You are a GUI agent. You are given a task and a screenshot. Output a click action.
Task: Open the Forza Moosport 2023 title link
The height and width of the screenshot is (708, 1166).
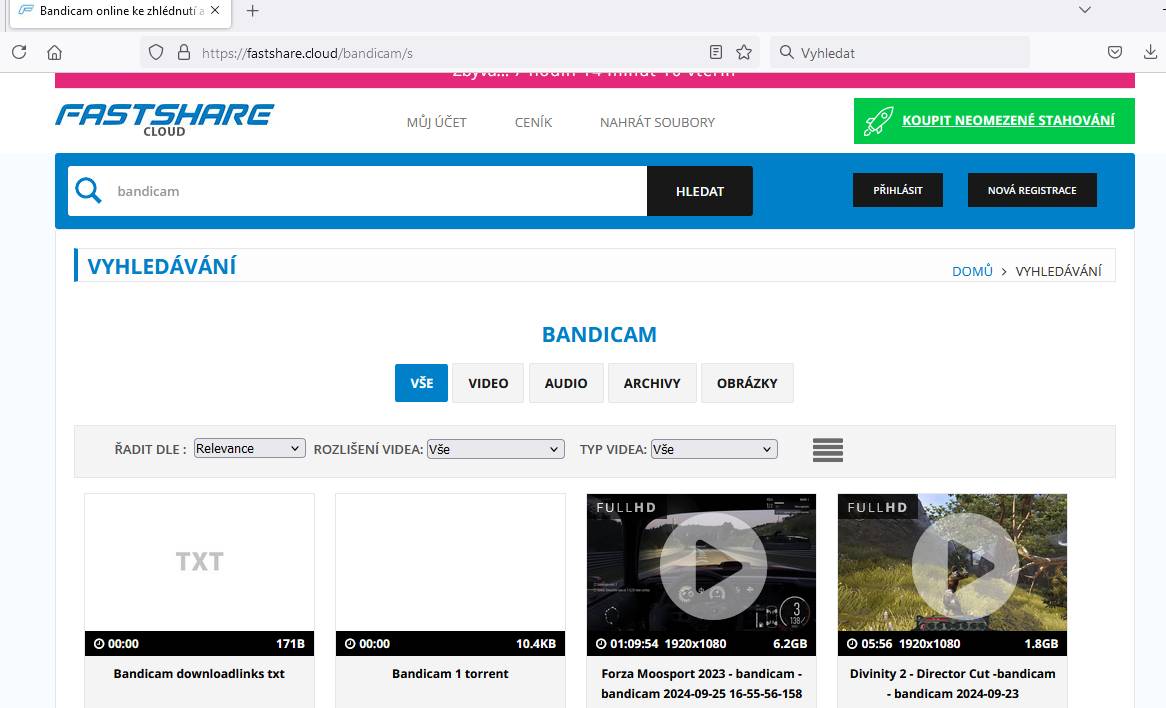tap(701, 683)
